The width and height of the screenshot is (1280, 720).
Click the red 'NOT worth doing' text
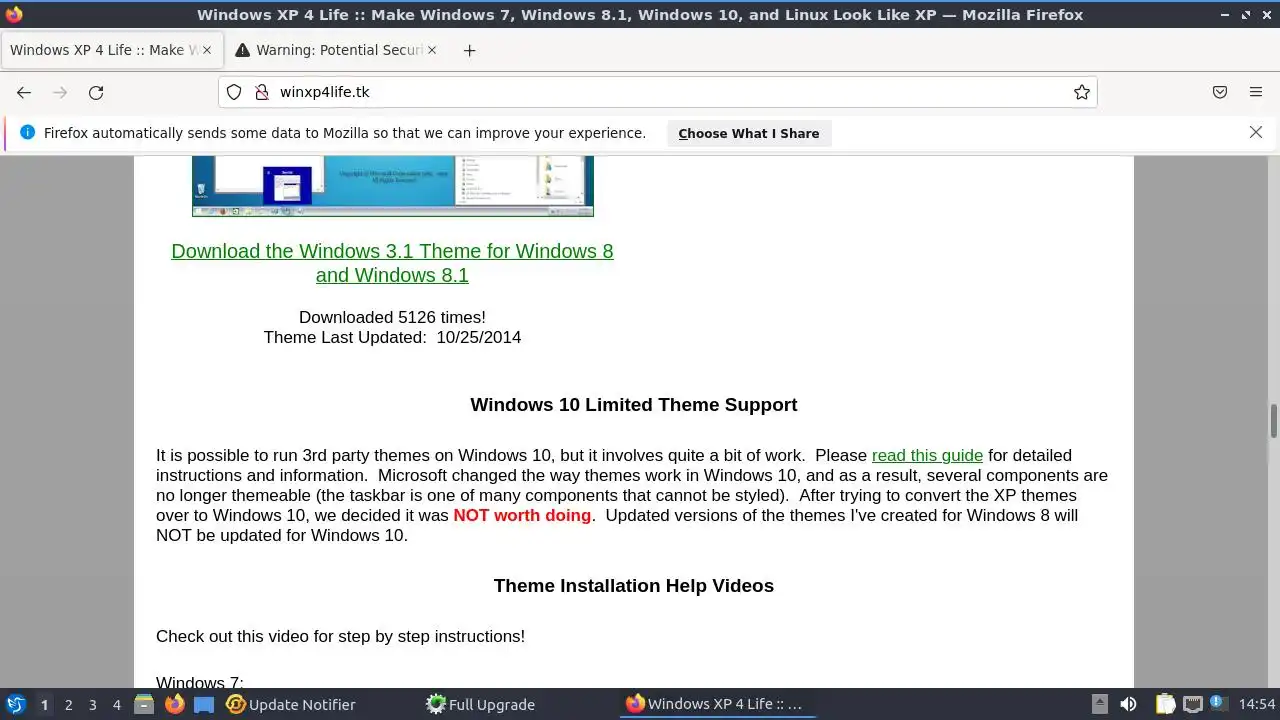522,515
